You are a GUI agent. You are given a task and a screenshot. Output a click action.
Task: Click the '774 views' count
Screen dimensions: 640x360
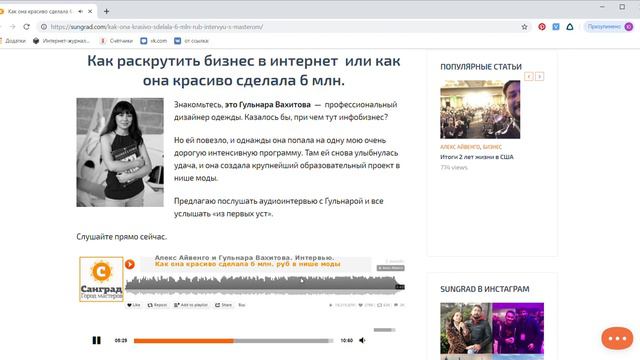453,167
